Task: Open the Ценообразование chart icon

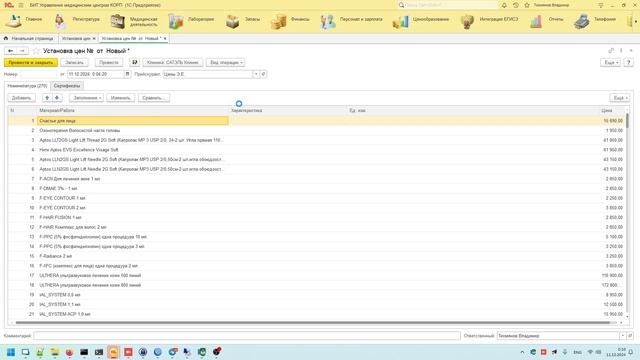Action: tap(400, 21)
